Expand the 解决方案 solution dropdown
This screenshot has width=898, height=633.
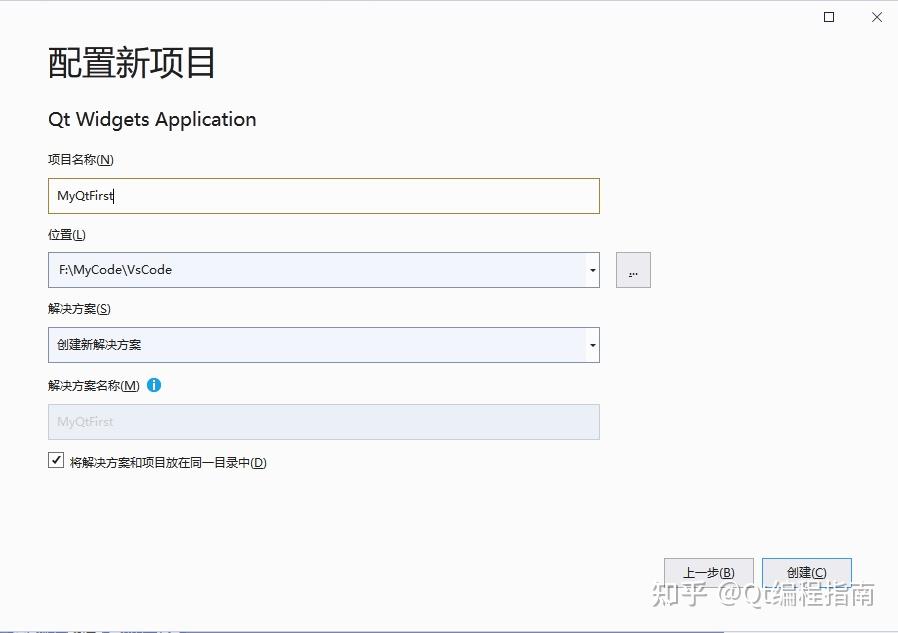(x=591, y=344)
